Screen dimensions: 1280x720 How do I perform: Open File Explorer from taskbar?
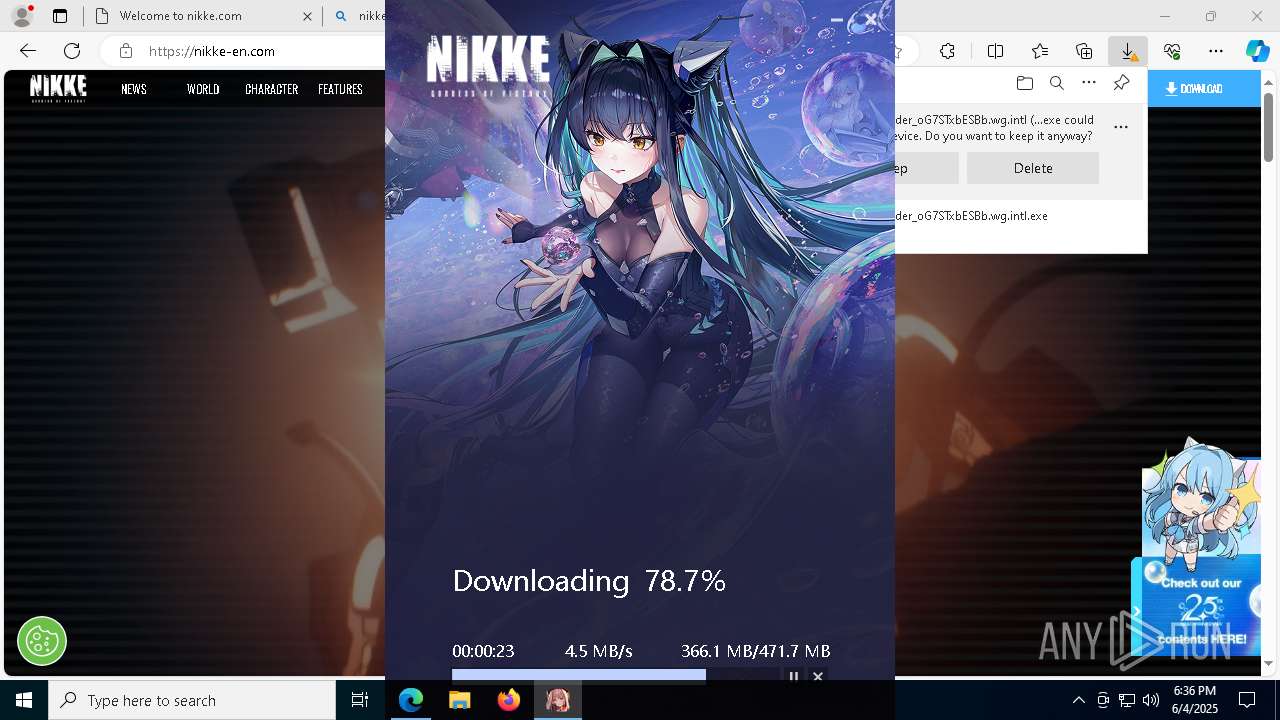click(460, 701)
